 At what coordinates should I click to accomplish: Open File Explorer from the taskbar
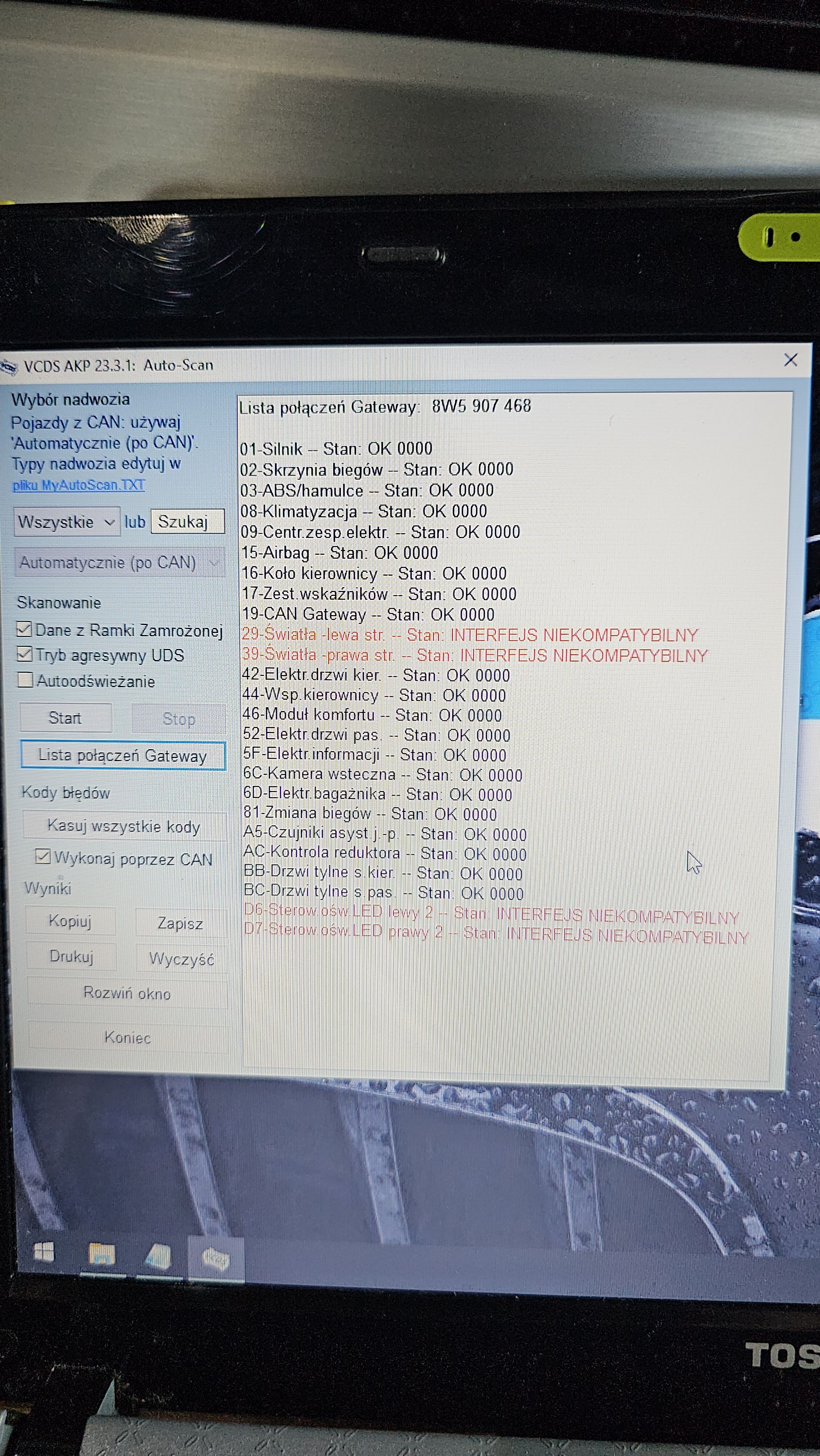102,1255
